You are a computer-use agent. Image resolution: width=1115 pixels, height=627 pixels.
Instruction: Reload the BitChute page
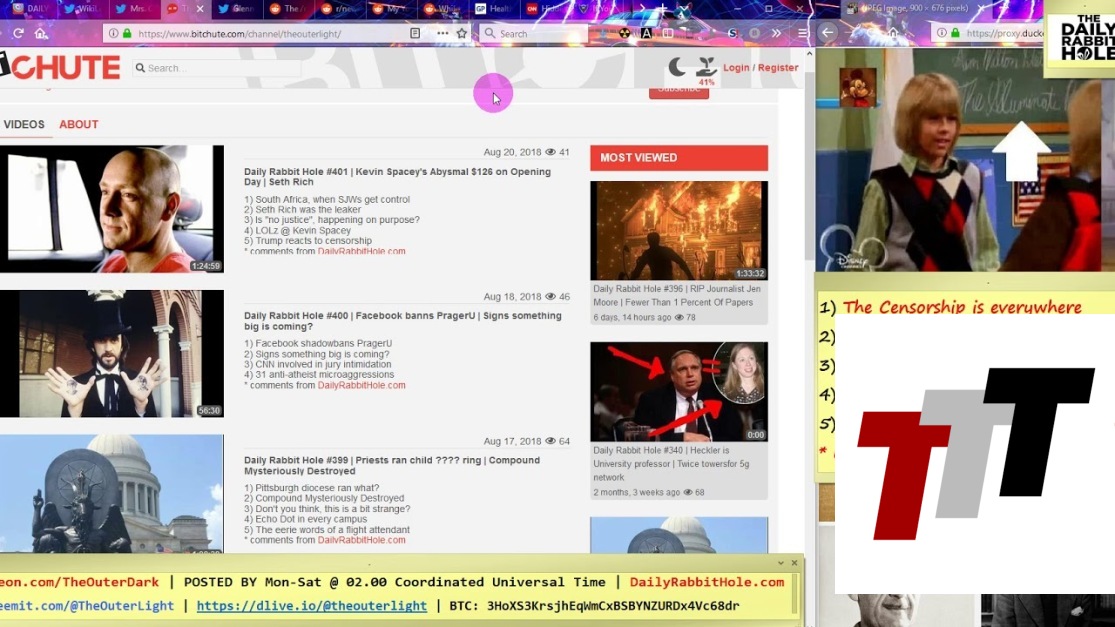coord(17,33)
